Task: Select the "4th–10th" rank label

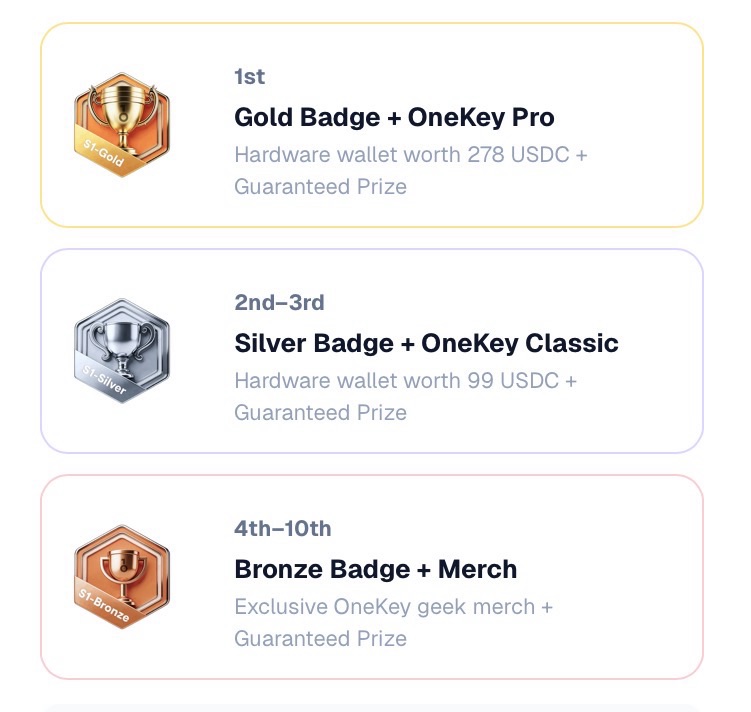Action: tap(282, 529)
